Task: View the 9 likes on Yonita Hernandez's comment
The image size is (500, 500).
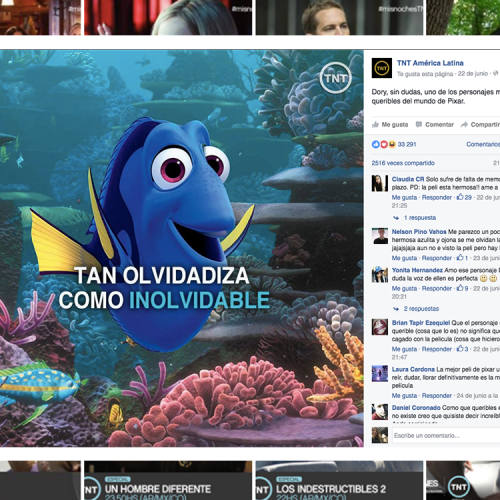Action: point(462,288)
